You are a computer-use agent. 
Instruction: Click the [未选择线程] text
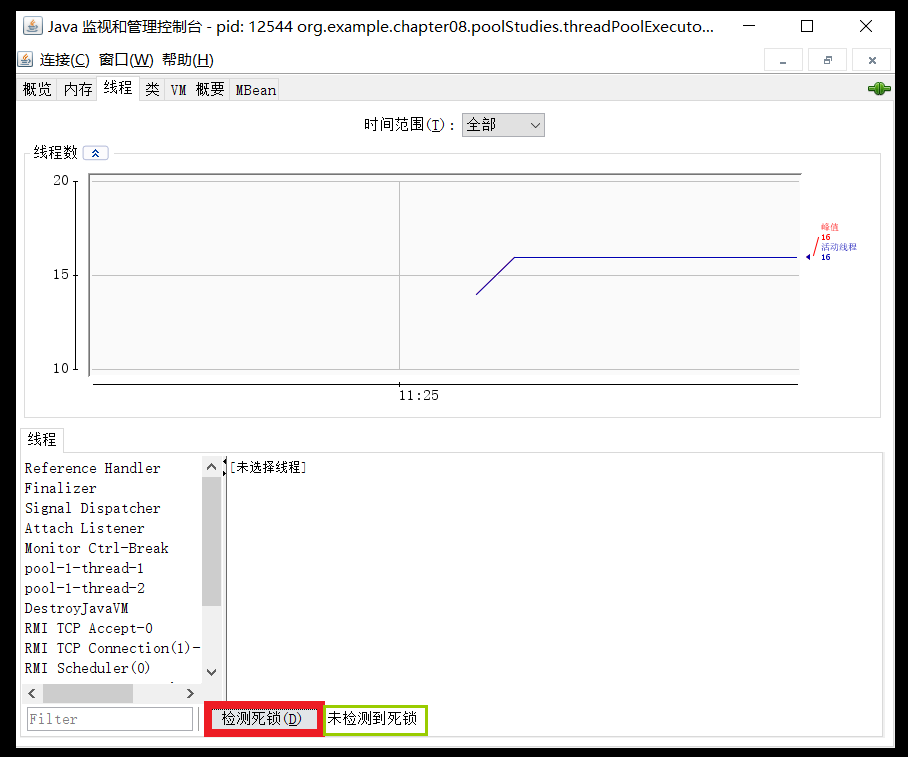pos(268,467)
